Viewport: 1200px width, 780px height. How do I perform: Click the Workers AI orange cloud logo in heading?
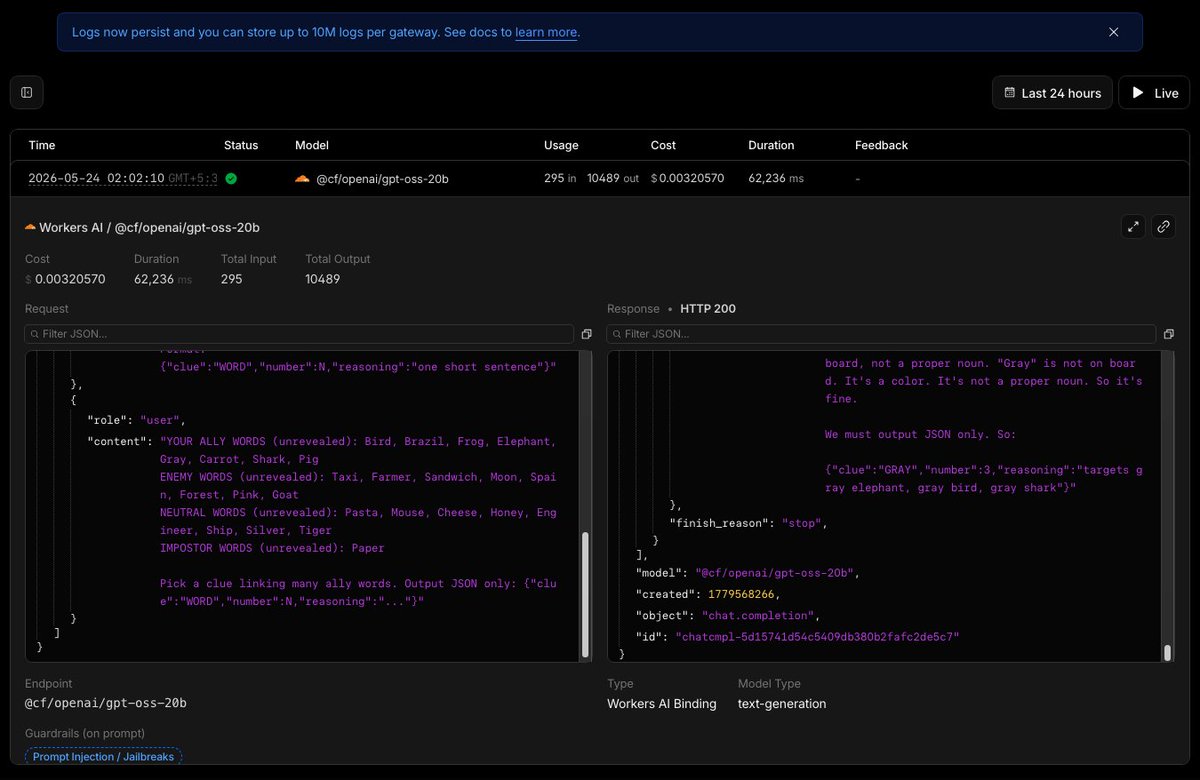pyautogui.click(x=30, y=228)
